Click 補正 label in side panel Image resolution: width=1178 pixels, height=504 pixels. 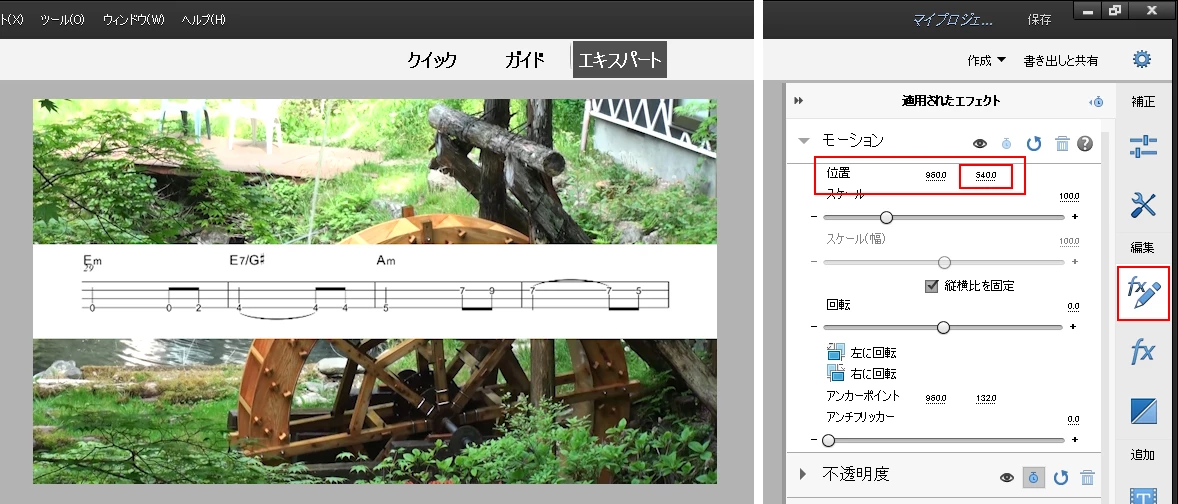pyautogui.click(x=1143, y=101)
